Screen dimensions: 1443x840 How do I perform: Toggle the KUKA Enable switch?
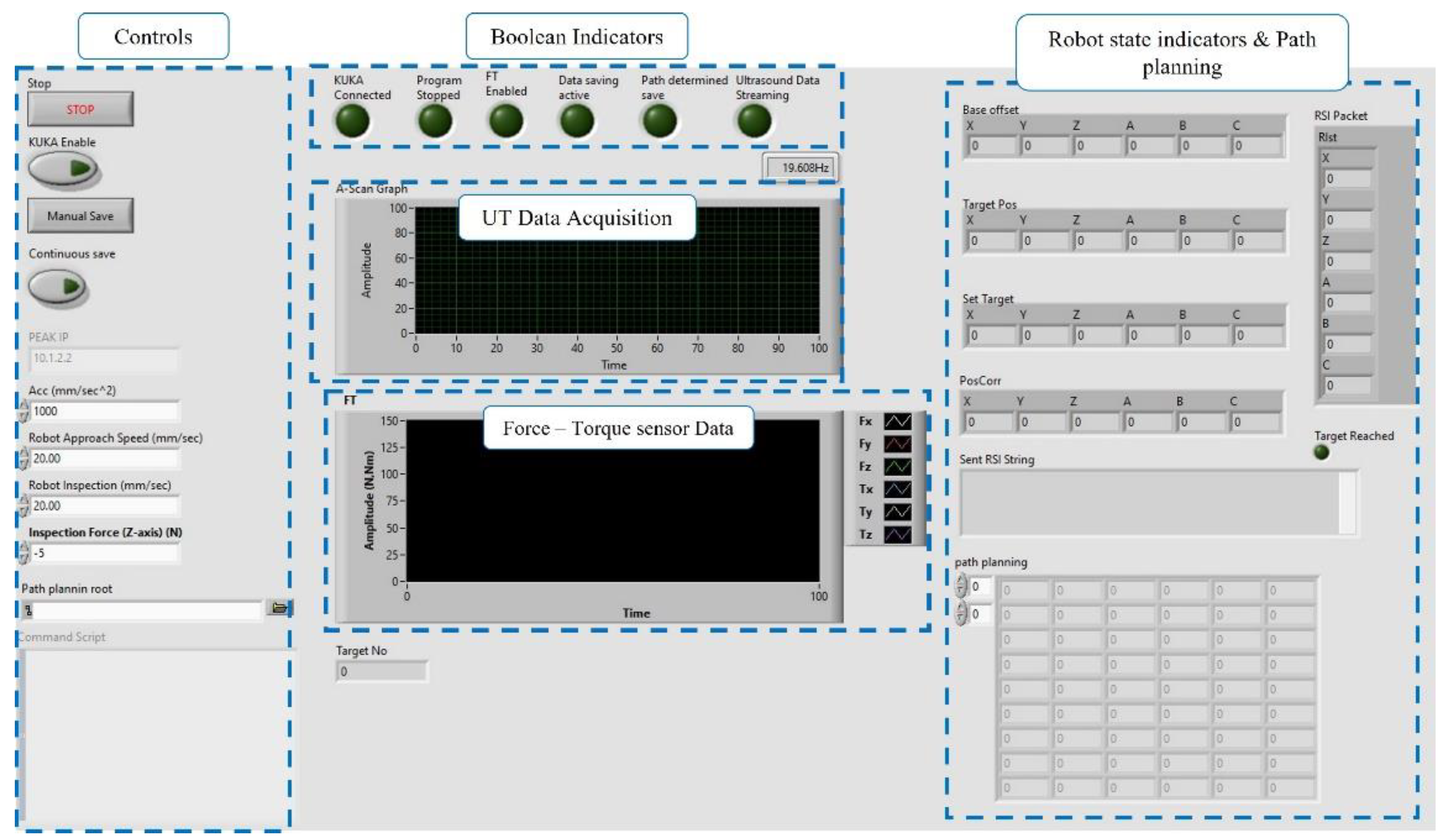pyautogui.click(x=63, y=168)
